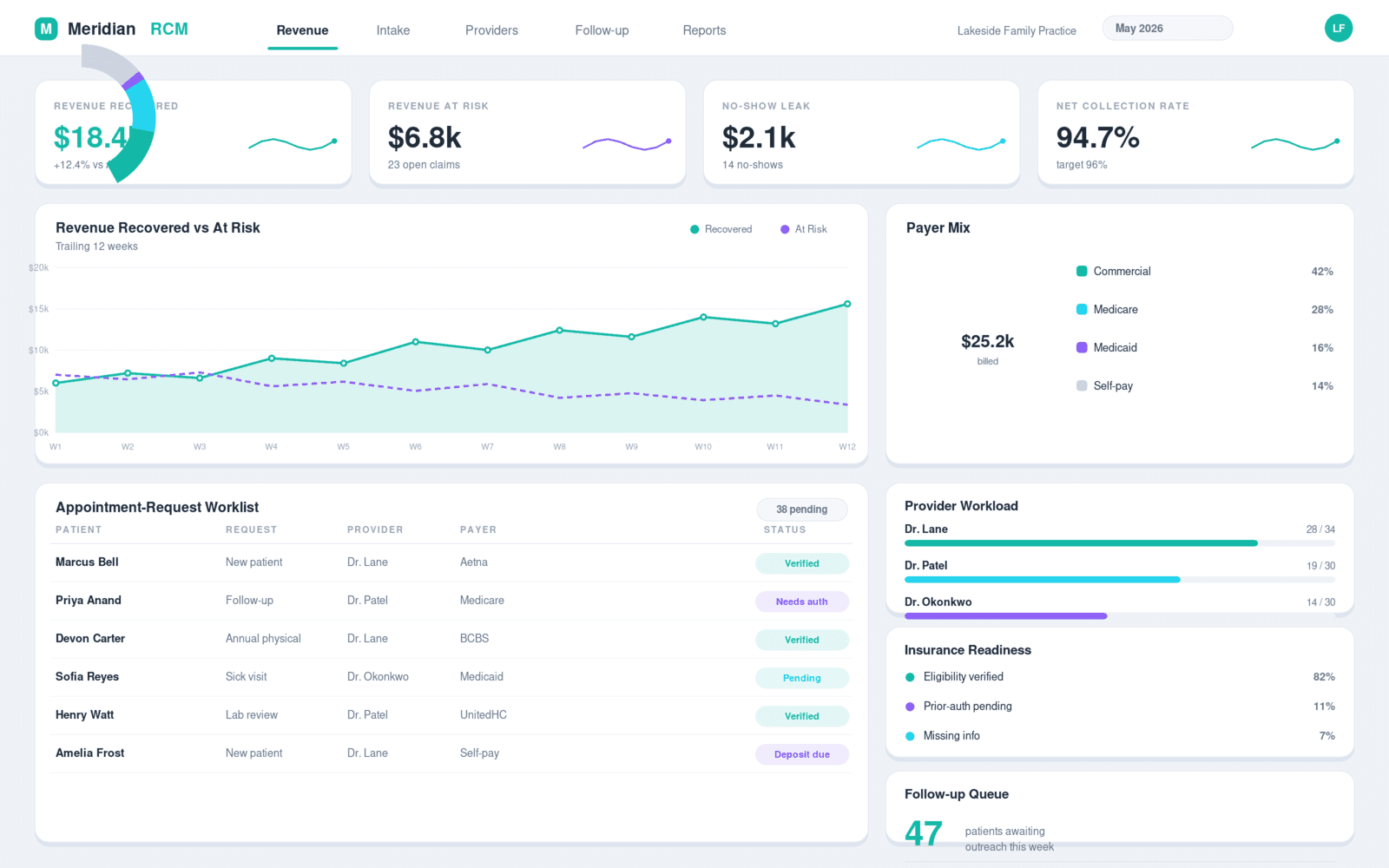Click the Meridian M logo icon
1389x868 pixels.
click(x=46, y=29)
